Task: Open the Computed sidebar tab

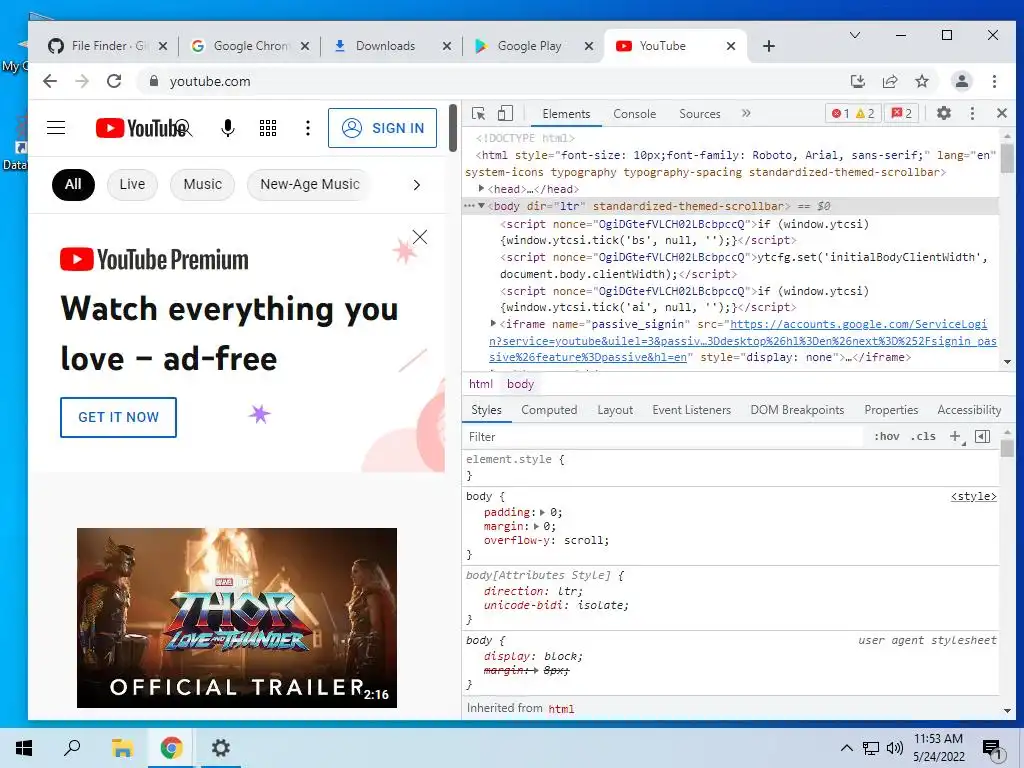Action: 549,410
